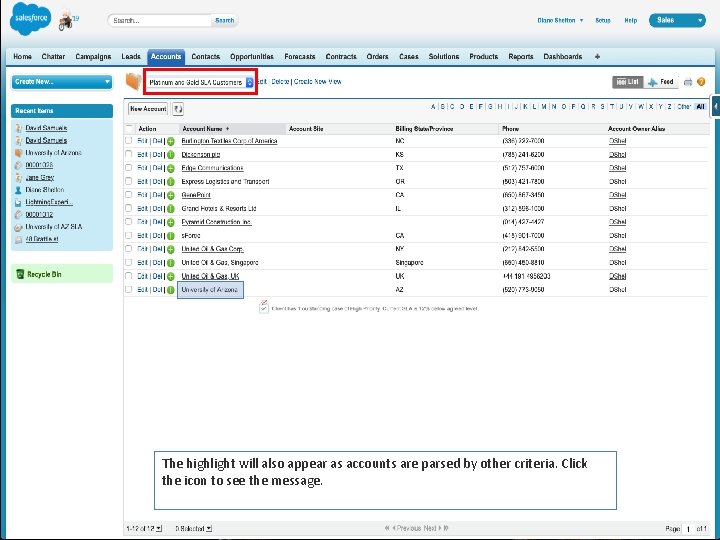Check the box for Burlington Textiles row

coord(129,141)
